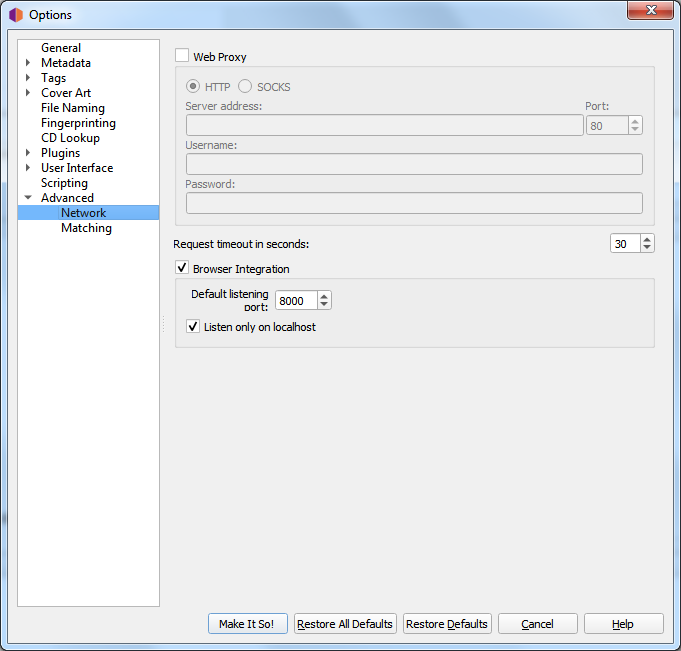681x651 pixels.
Task: Click the Cancel button
Action: pyautogui.click(x=538, y=624)
